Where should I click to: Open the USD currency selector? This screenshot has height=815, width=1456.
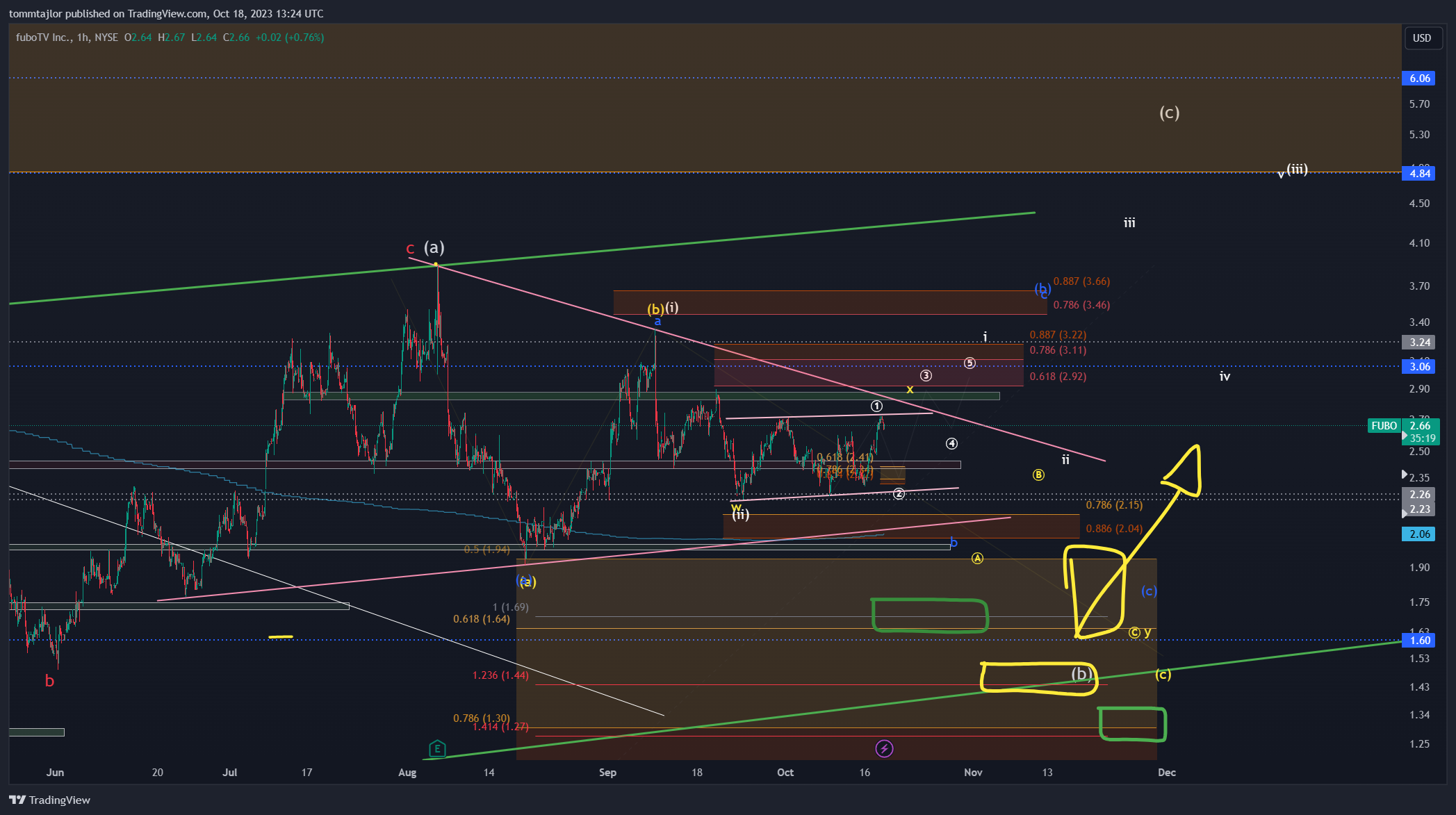point(1422,38)
